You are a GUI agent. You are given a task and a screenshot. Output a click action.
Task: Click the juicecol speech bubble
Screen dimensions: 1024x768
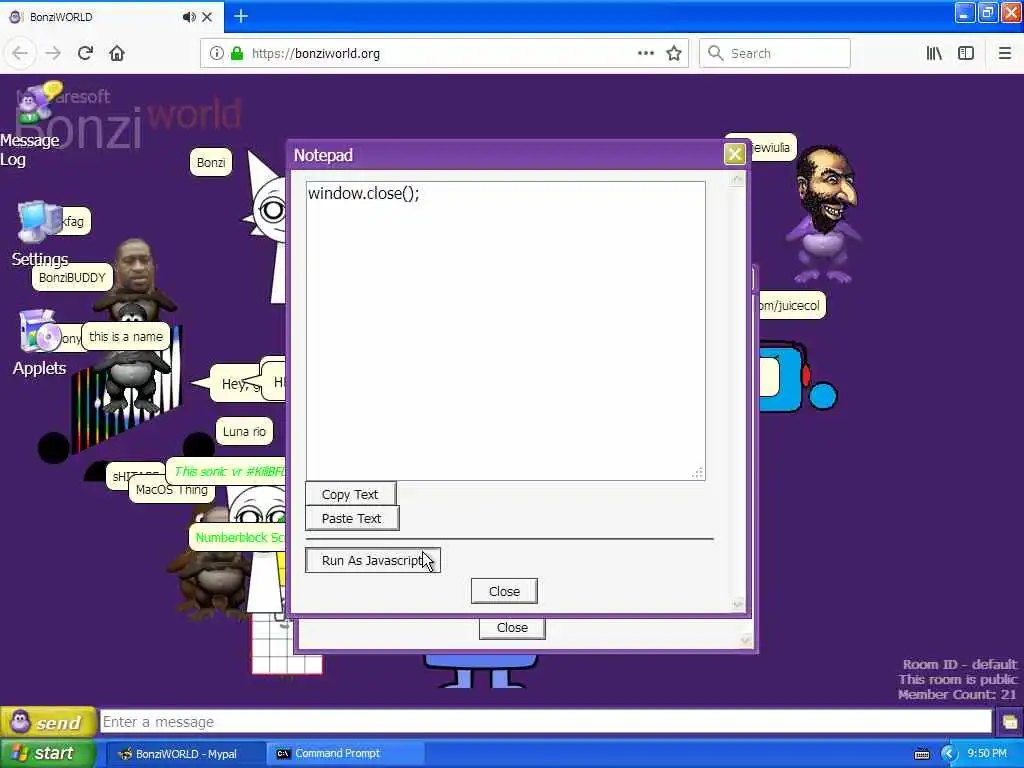click(790, 306)
